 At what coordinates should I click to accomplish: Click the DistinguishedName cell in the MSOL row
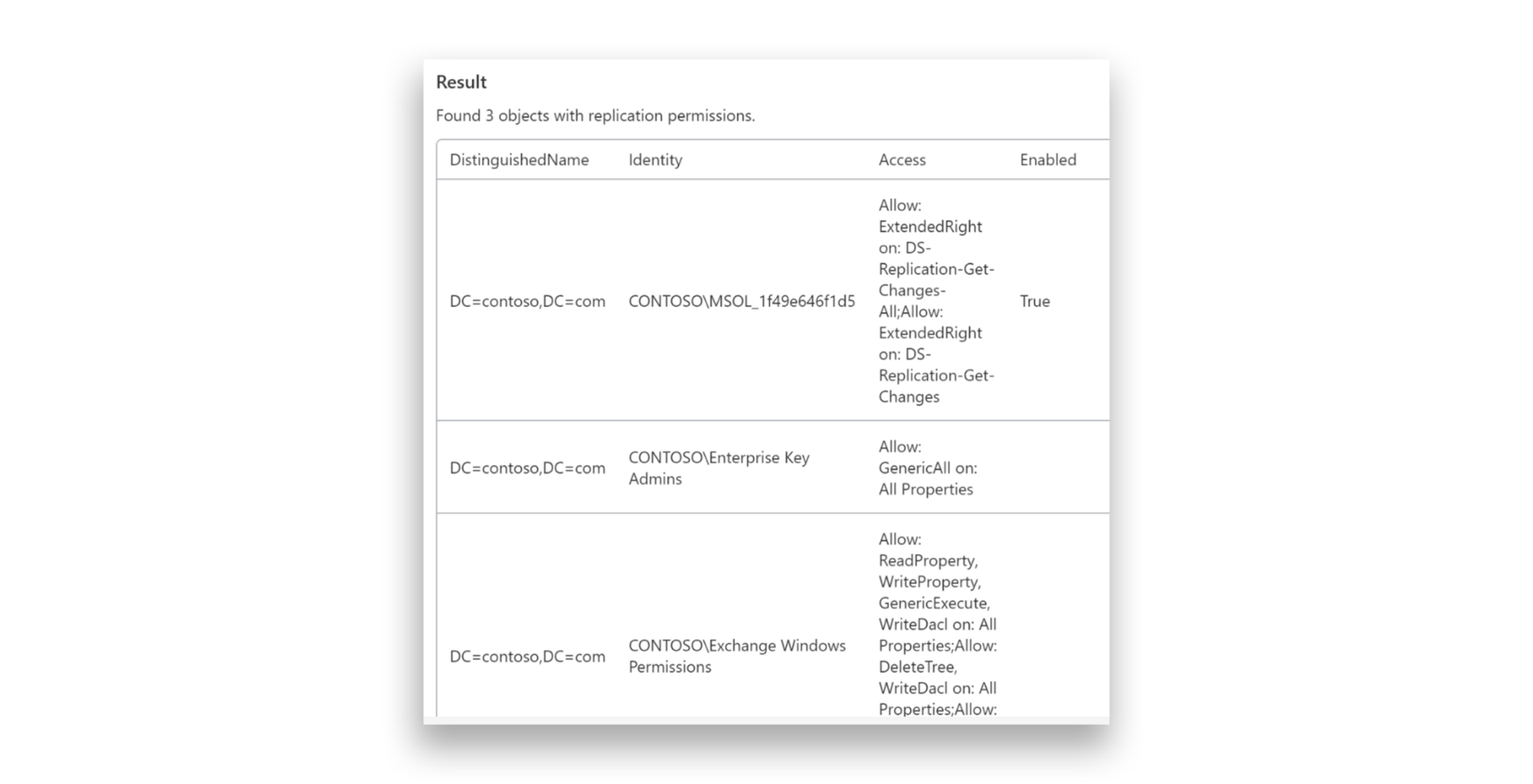point(527,301)
